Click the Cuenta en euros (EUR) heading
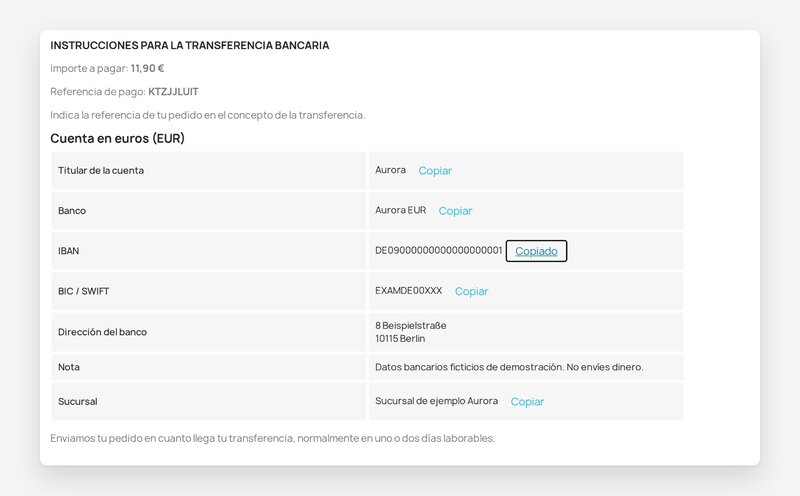Image resolution: width=800 pixels, height=496 pixels. pos(117,138)
